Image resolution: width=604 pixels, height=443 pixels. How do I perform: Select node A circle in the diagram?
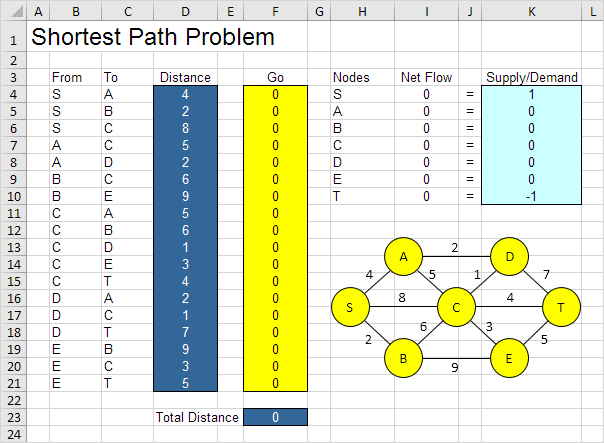(x=403, y=256)
